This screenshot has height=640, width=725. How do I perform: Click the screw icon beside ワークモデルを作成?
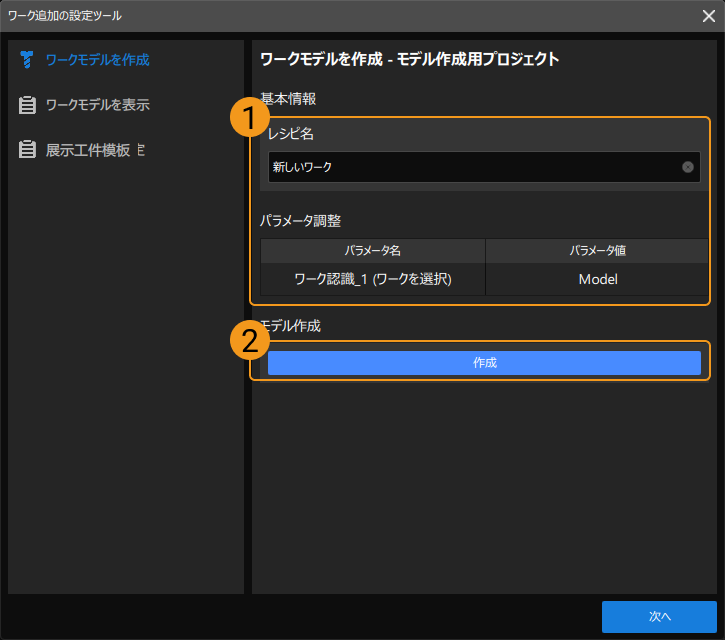tap(27, 60)
